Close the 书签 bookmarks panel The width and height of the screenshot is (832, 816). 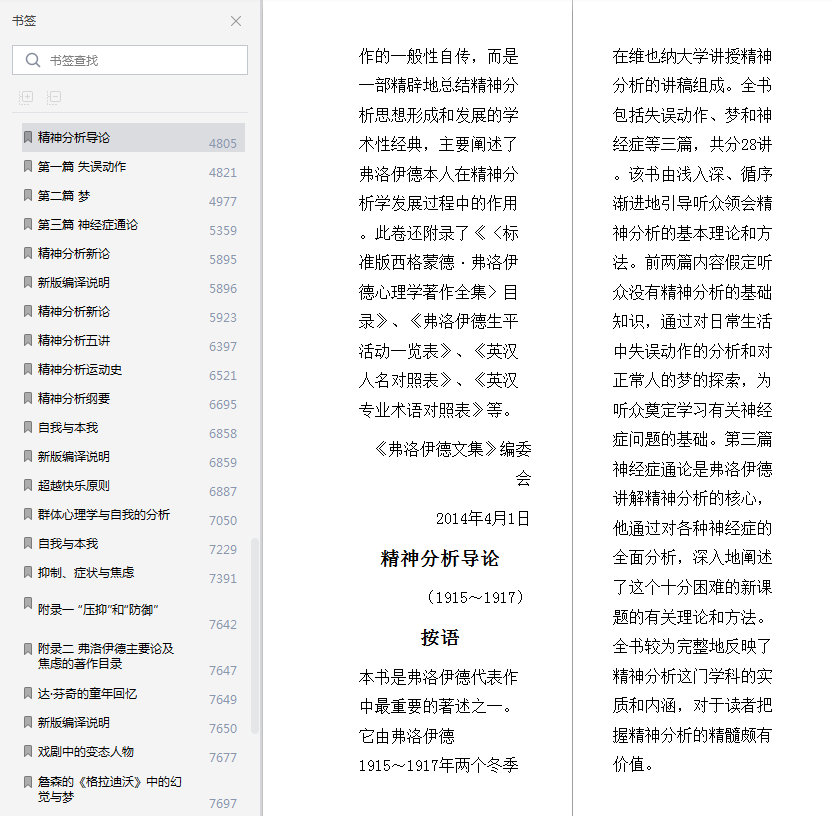click(236, 21)
